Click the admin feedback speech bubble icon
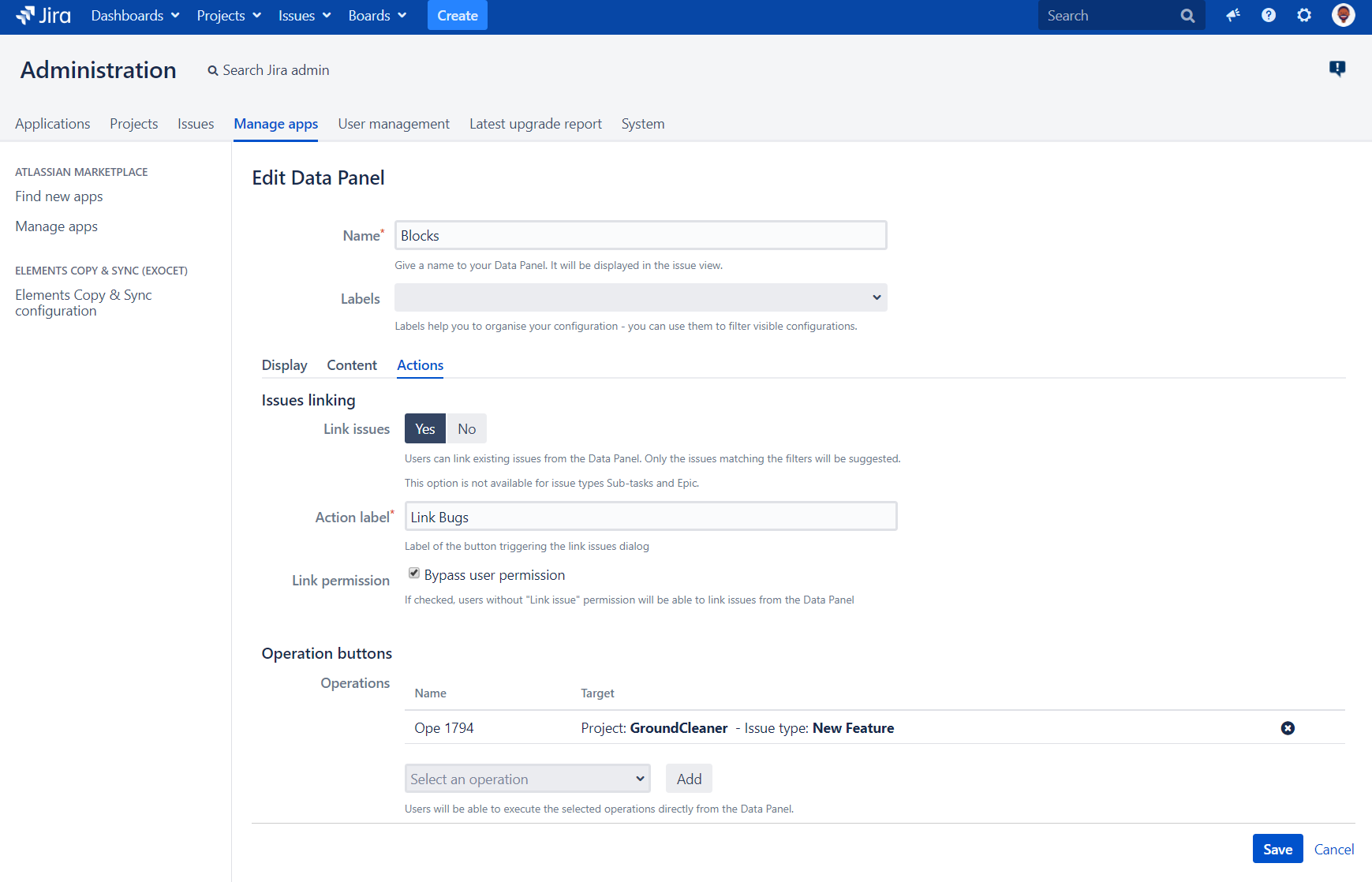Image resolution: width=1372 pixels, height=882 pixels. [1337, 69]
